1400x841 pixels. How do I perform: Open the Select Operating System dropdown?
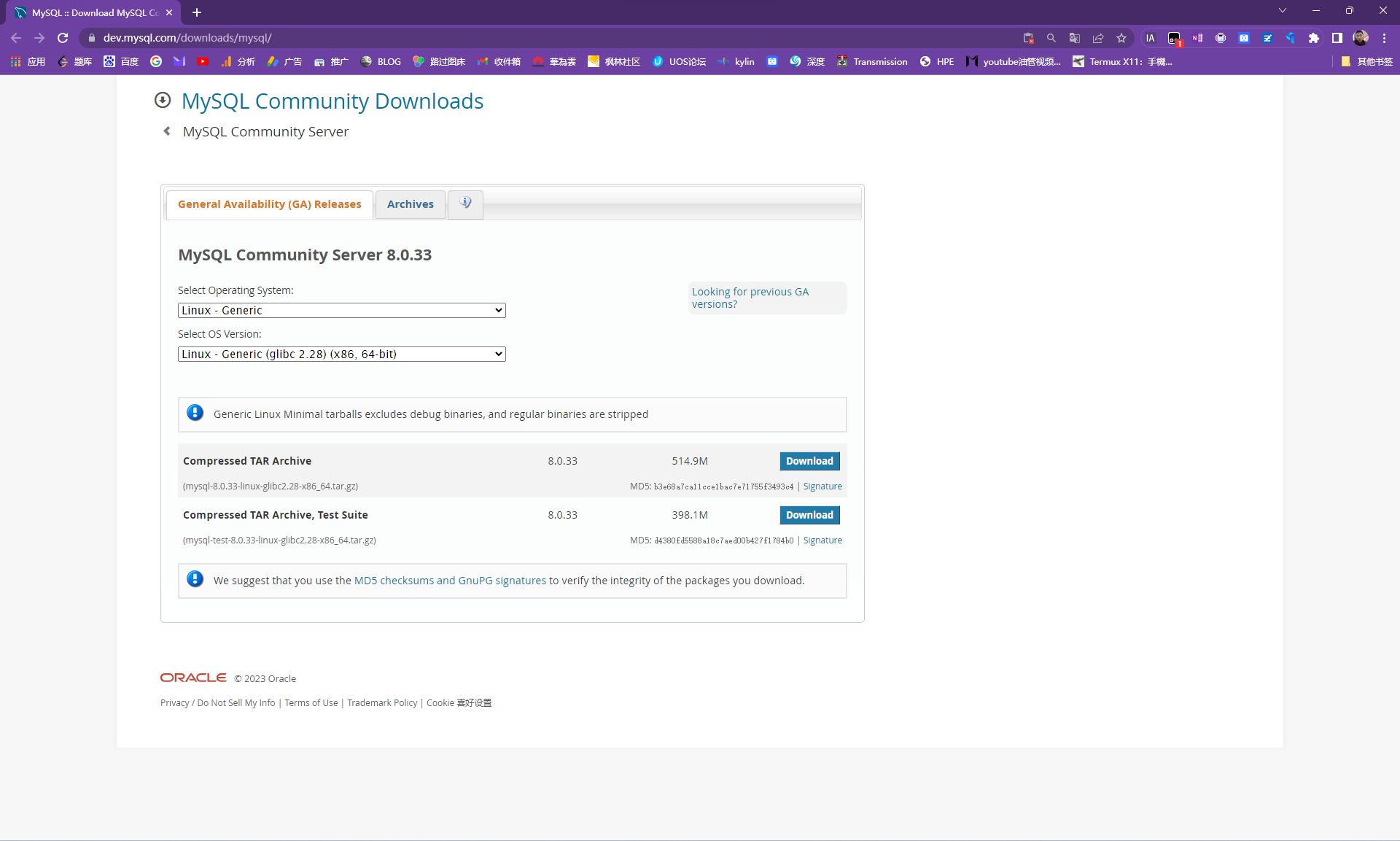click(x=342, y=310)
